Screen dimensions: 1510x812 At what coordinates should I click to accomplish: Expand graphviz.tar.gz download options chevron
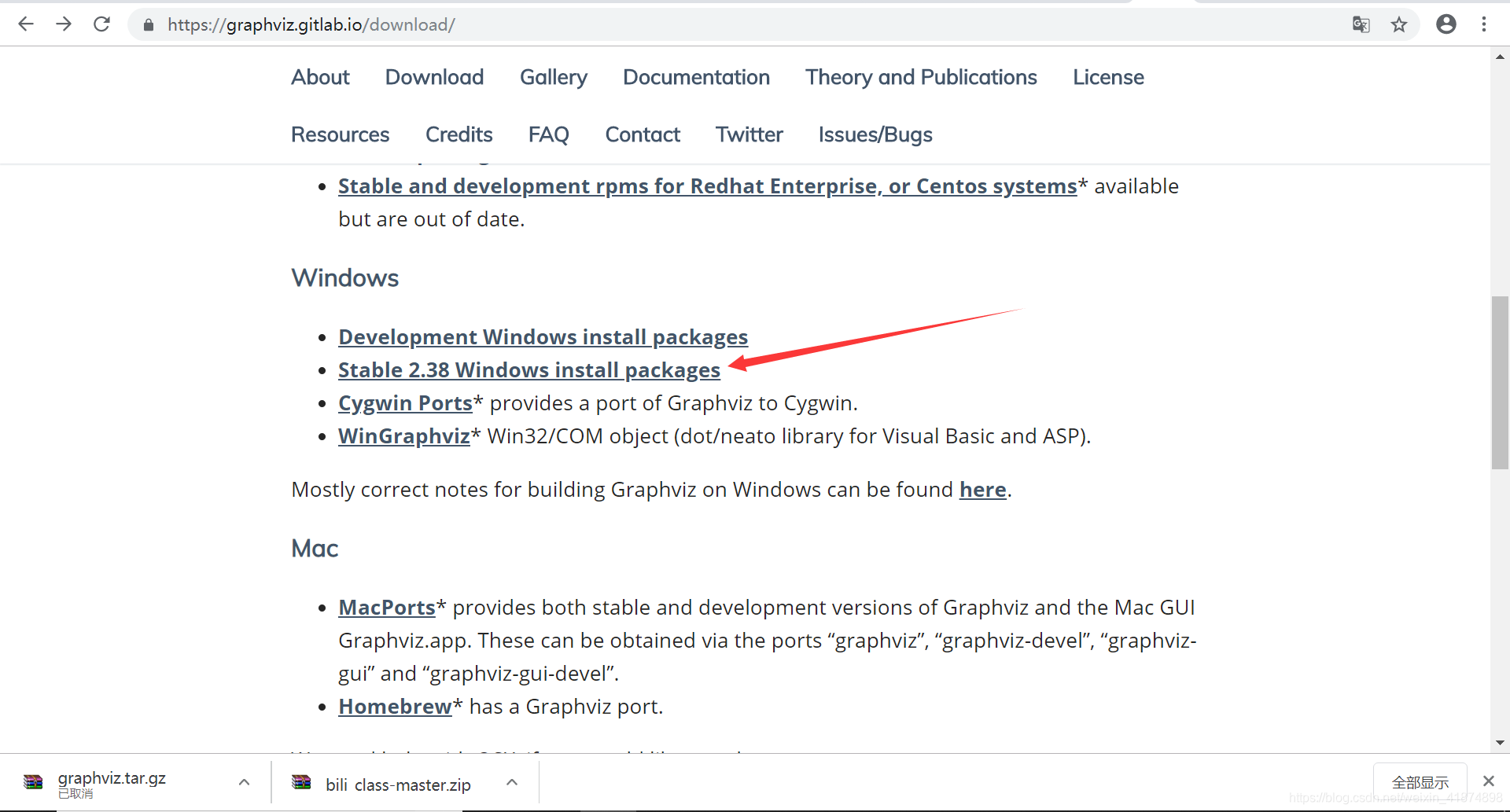tap(244, 782)
